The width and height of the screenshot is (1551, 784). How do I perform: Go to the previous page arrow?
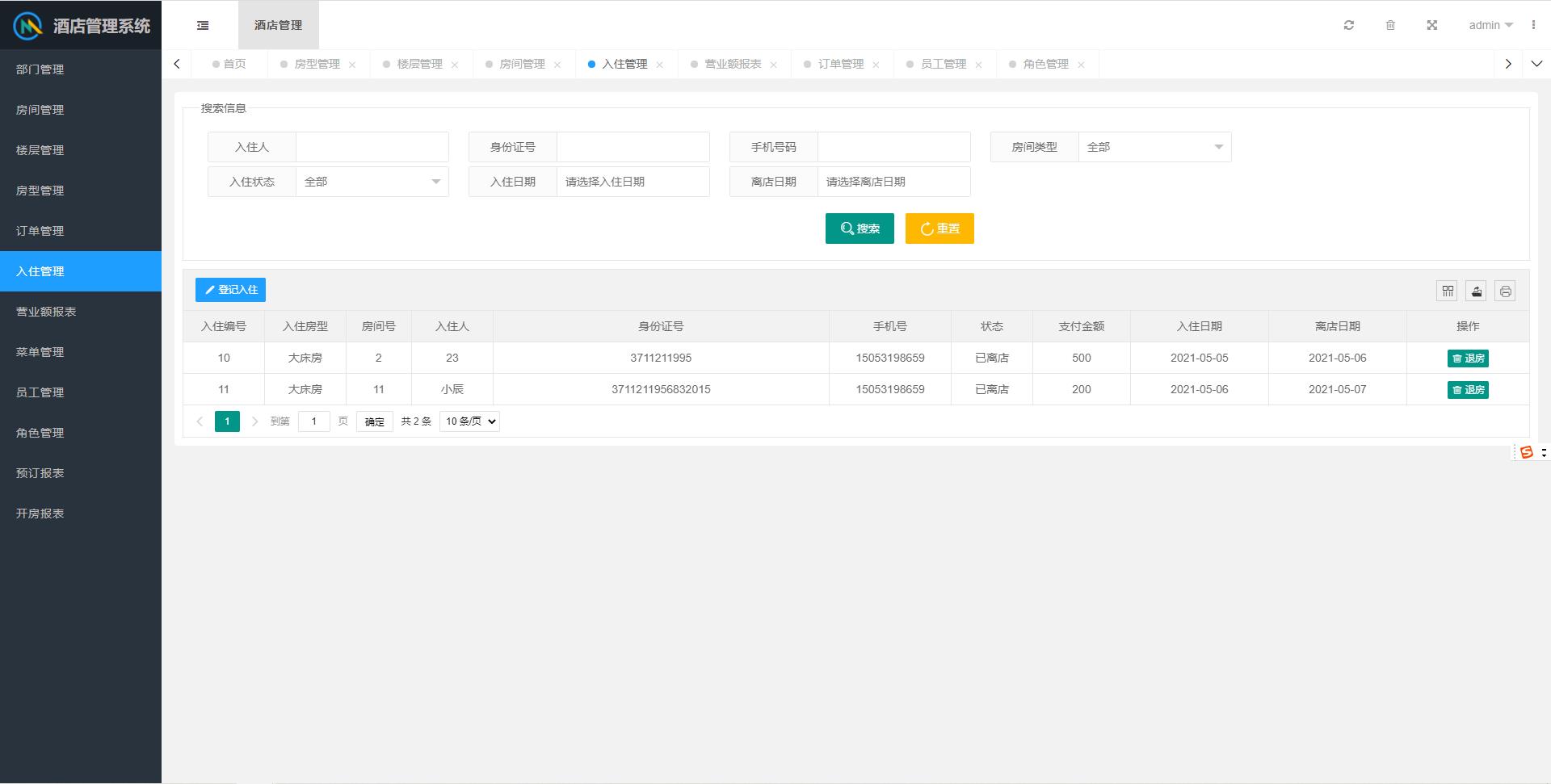(200, 421)
